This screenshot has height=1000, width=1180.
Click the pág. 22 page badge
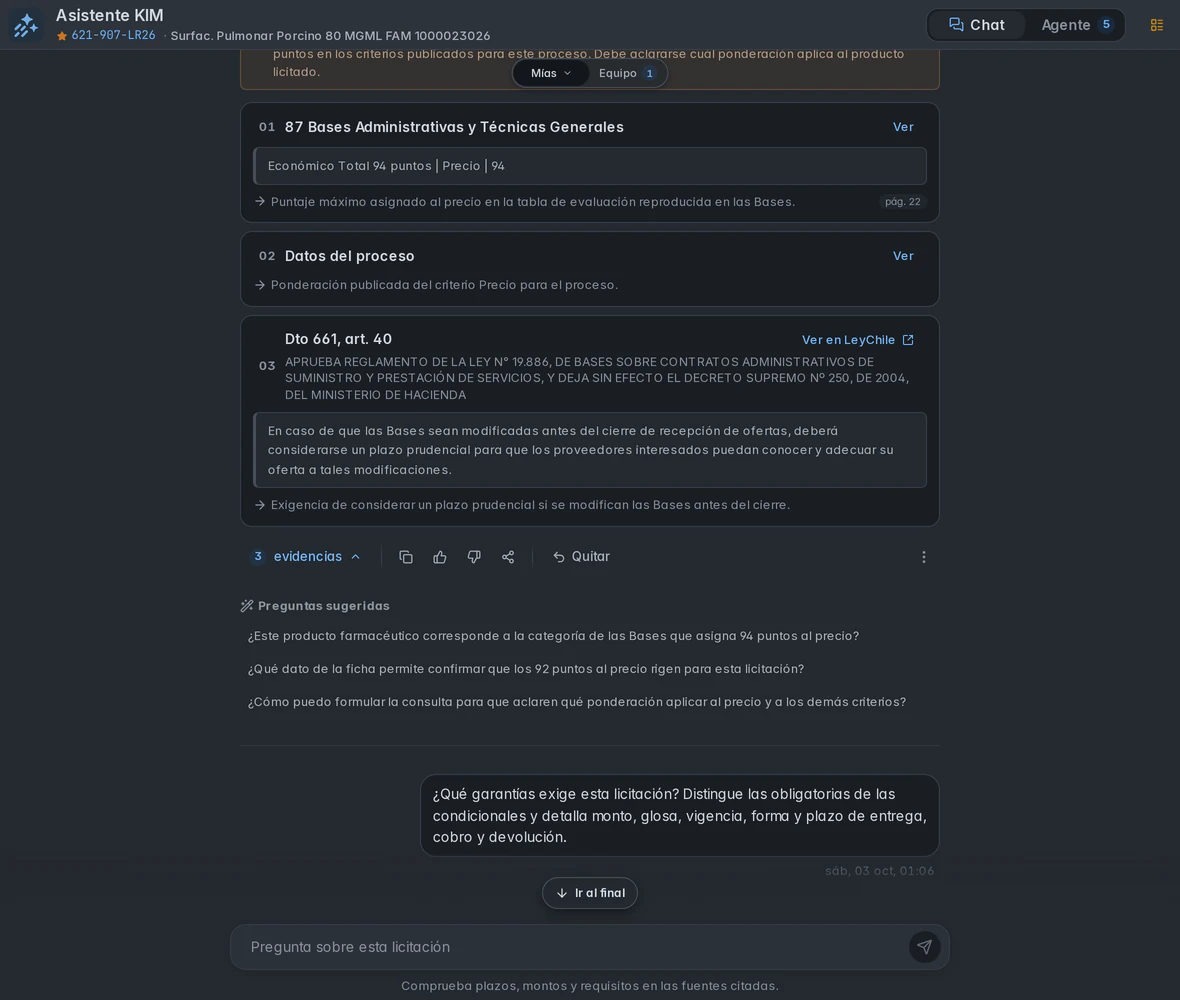point(902,202)
